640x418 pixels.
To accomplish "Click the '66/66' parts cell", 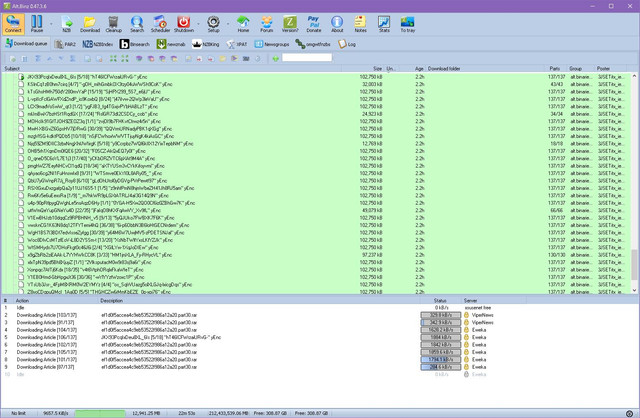I will (557, 210).
